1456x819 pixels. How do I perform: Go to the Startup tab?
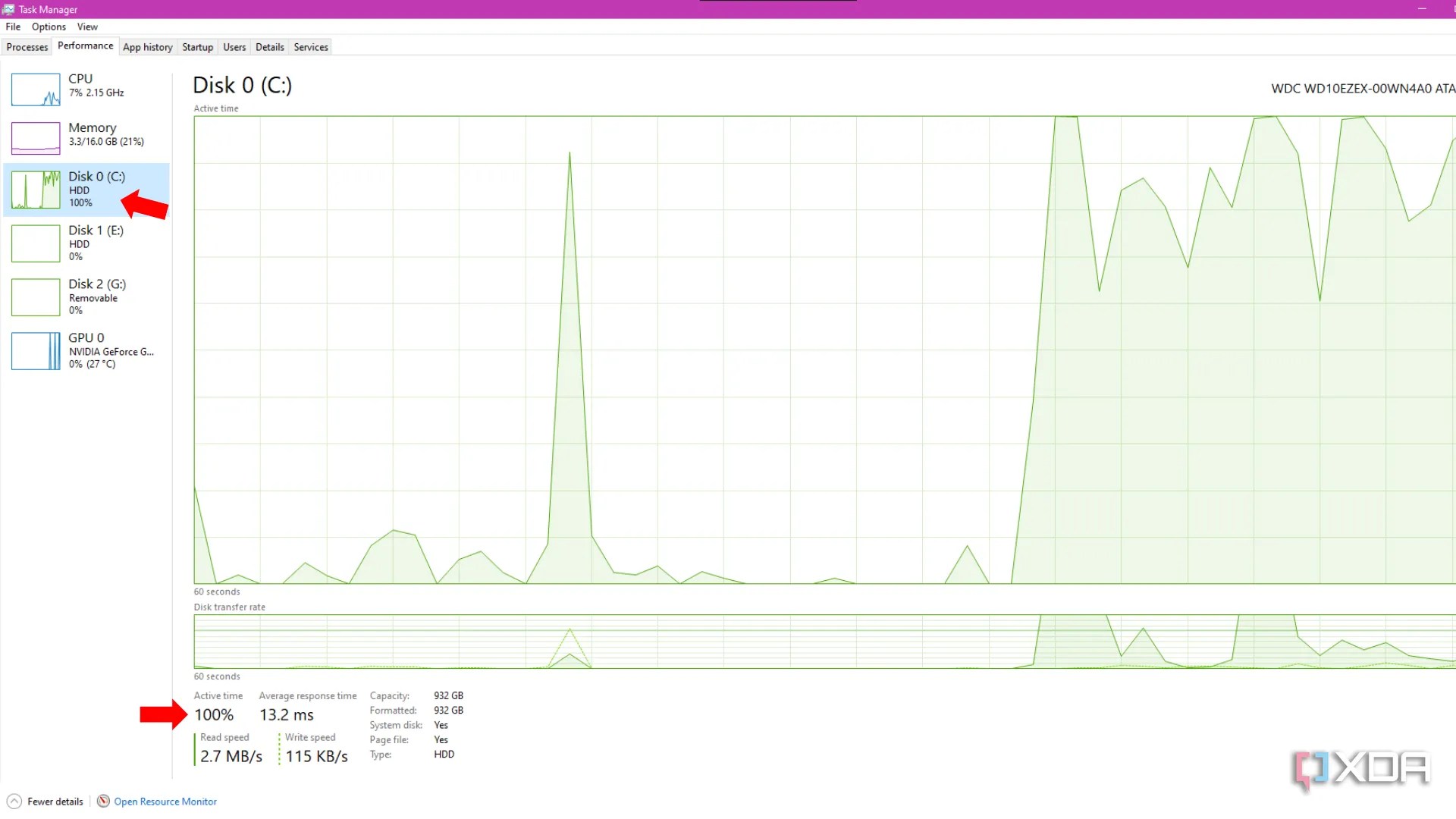coord(198,47)
